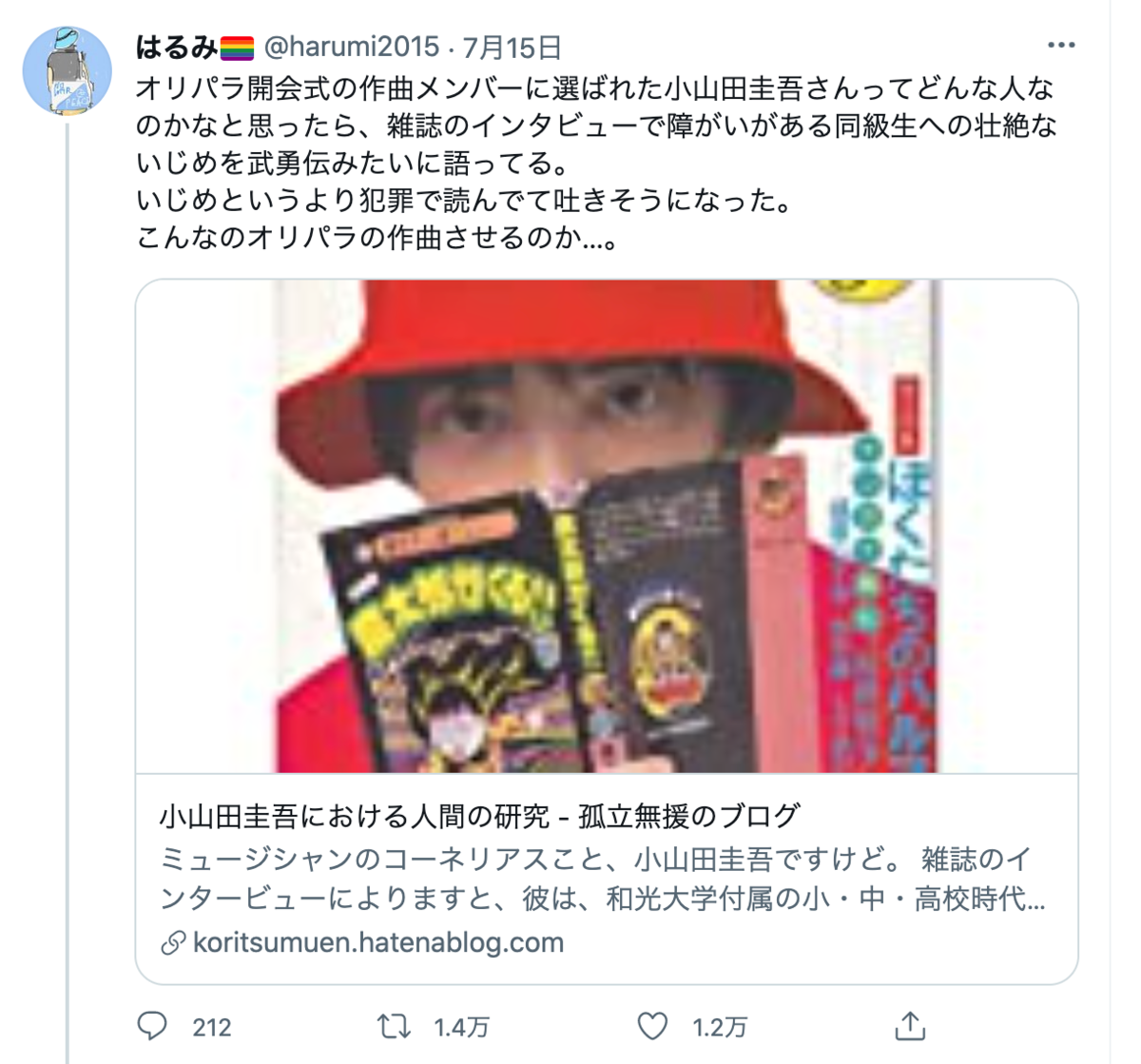Click the share upload icon
This screenshot has width=1141, height=1064.
[910, 1026]
